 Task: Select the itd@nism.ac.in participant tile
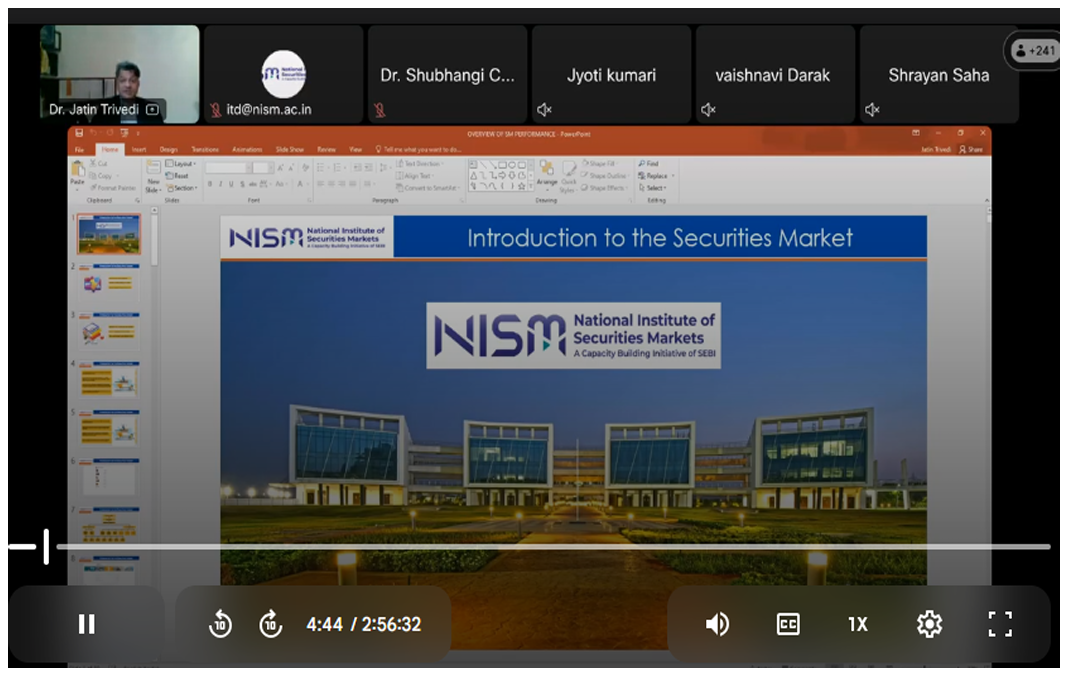coord(283,74)
